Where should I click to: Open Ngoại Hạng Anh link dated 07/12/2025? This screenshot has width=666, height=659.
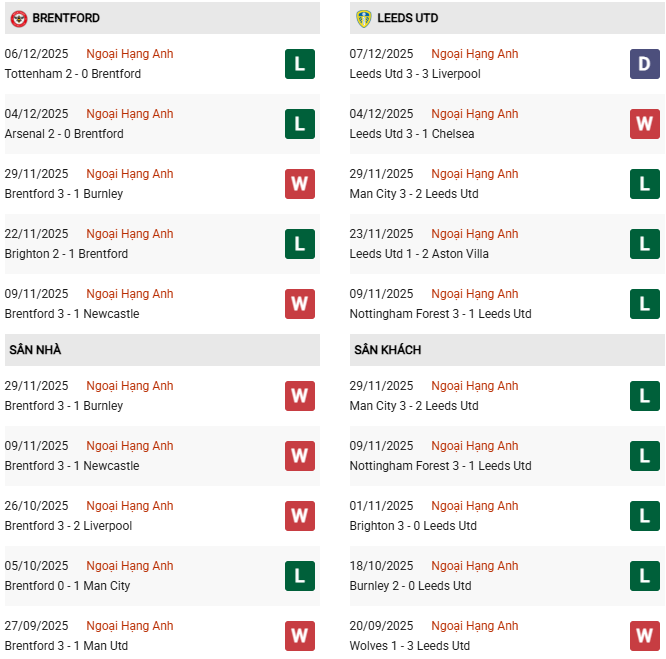coord(475,54)
